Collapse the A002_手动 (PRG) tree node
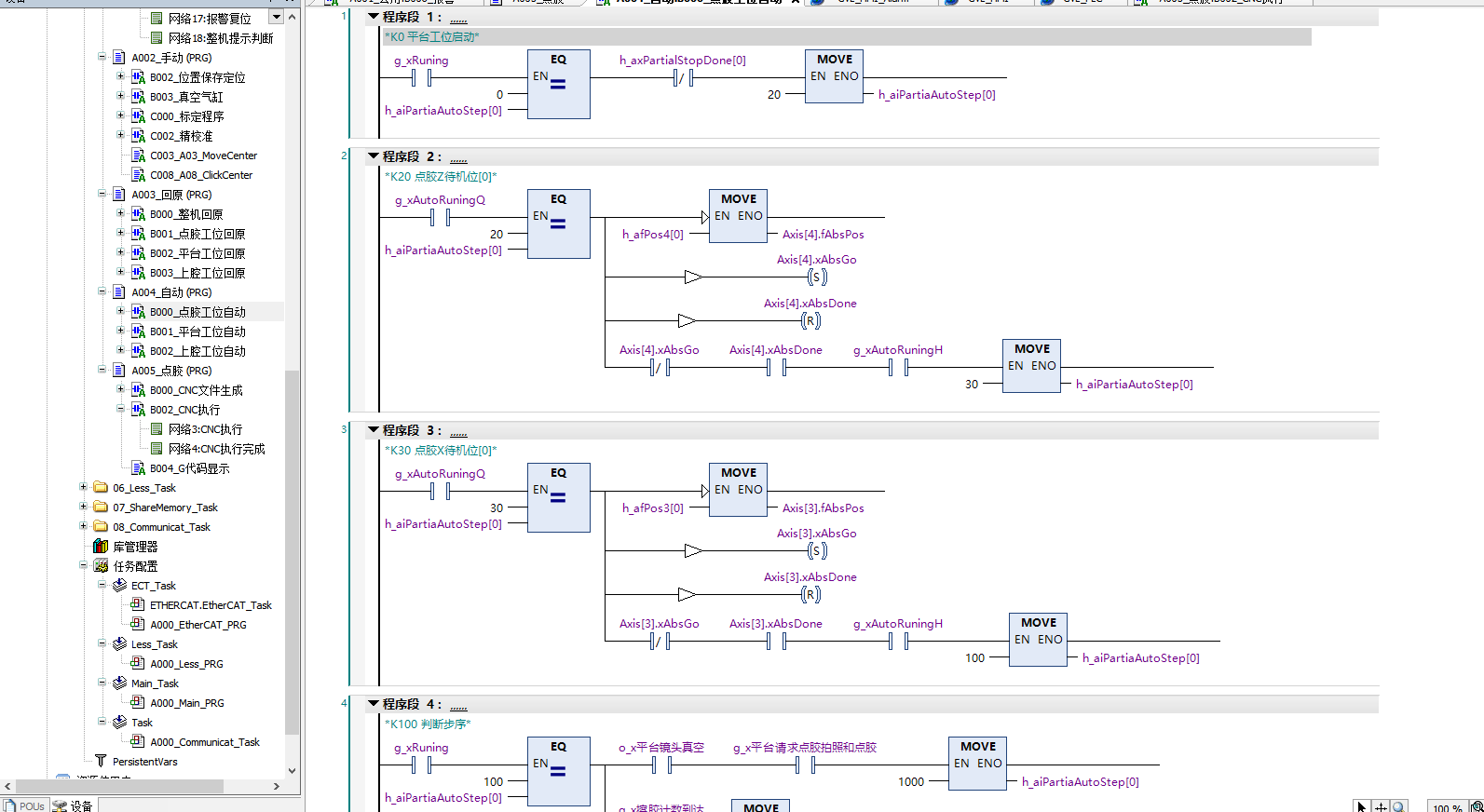Screen dimensions: 1484x812 (102, 58)
